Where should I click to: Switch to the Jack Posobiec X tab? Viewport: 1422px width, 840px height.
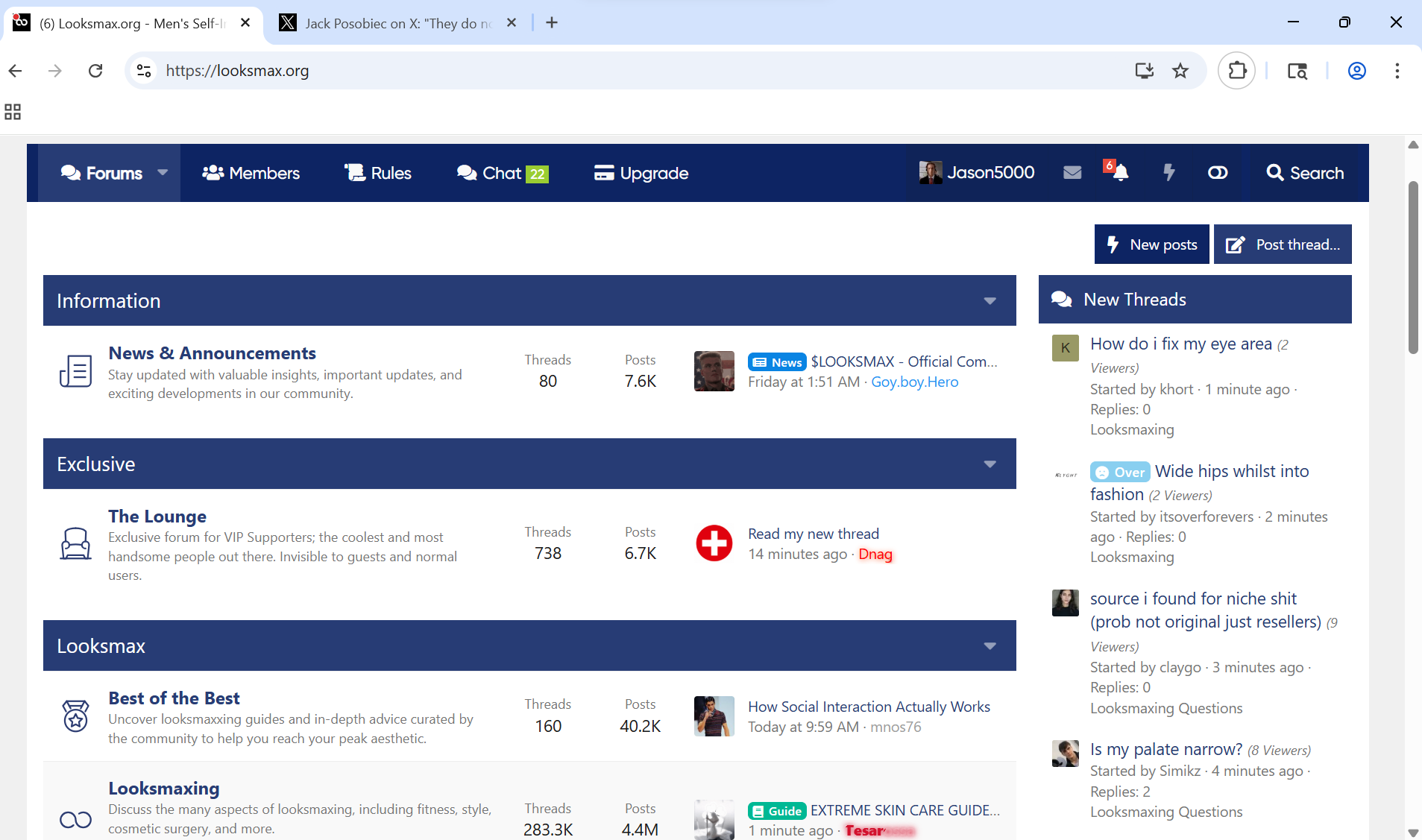[398, 23]
